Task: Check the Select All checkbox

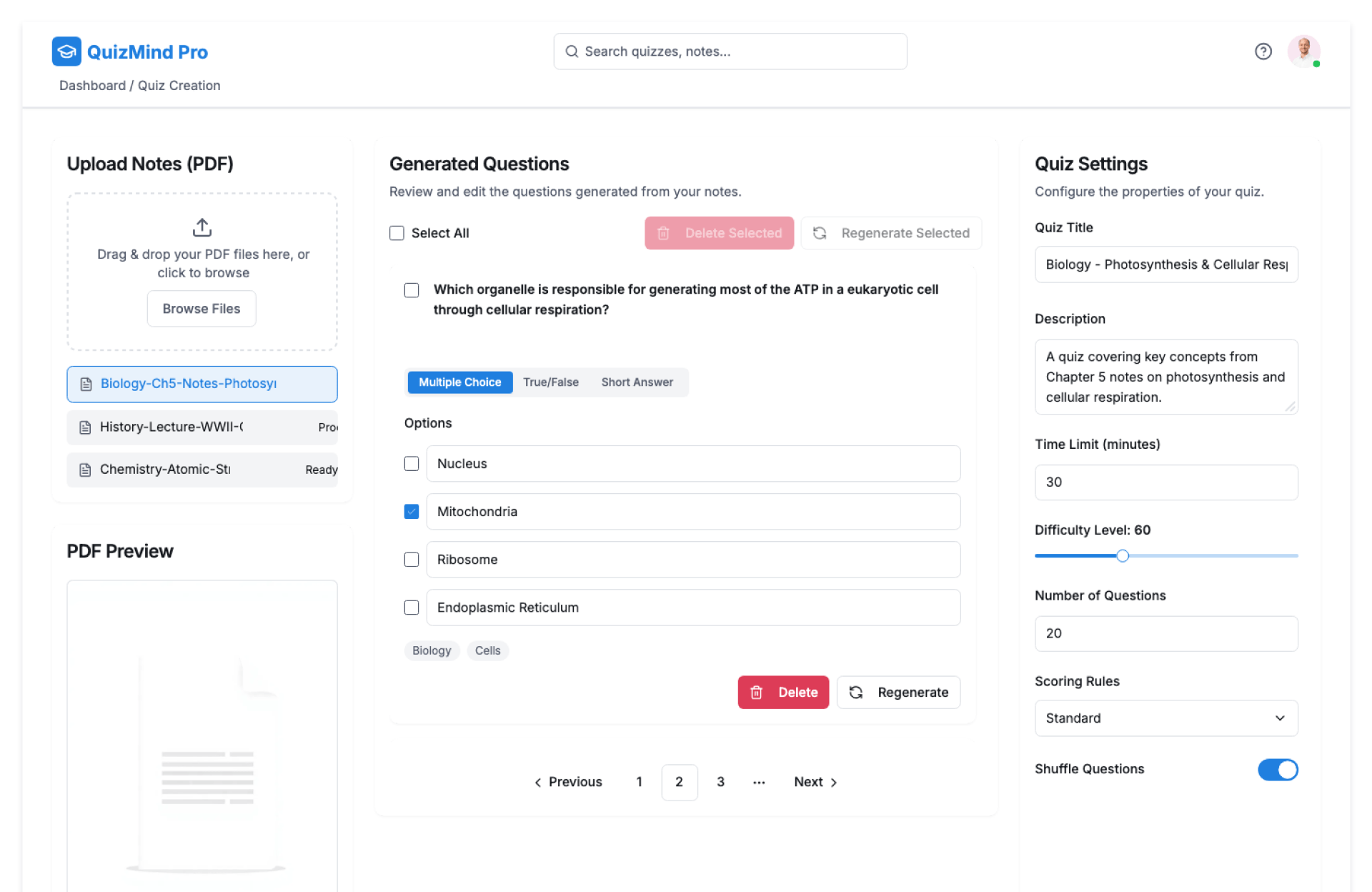Action: click(x=397, y=233)
